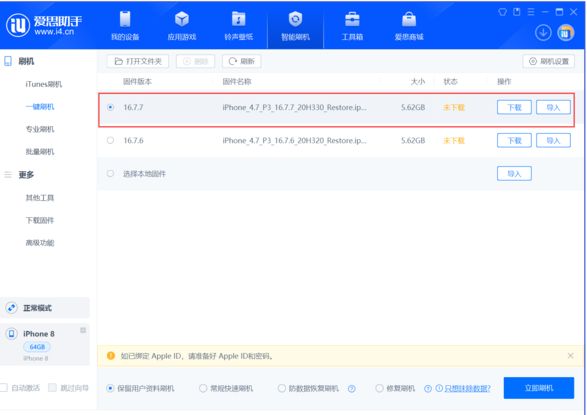Open 专业刷机 in the sidebar
The image size is (587, 415).
[40, 129]
